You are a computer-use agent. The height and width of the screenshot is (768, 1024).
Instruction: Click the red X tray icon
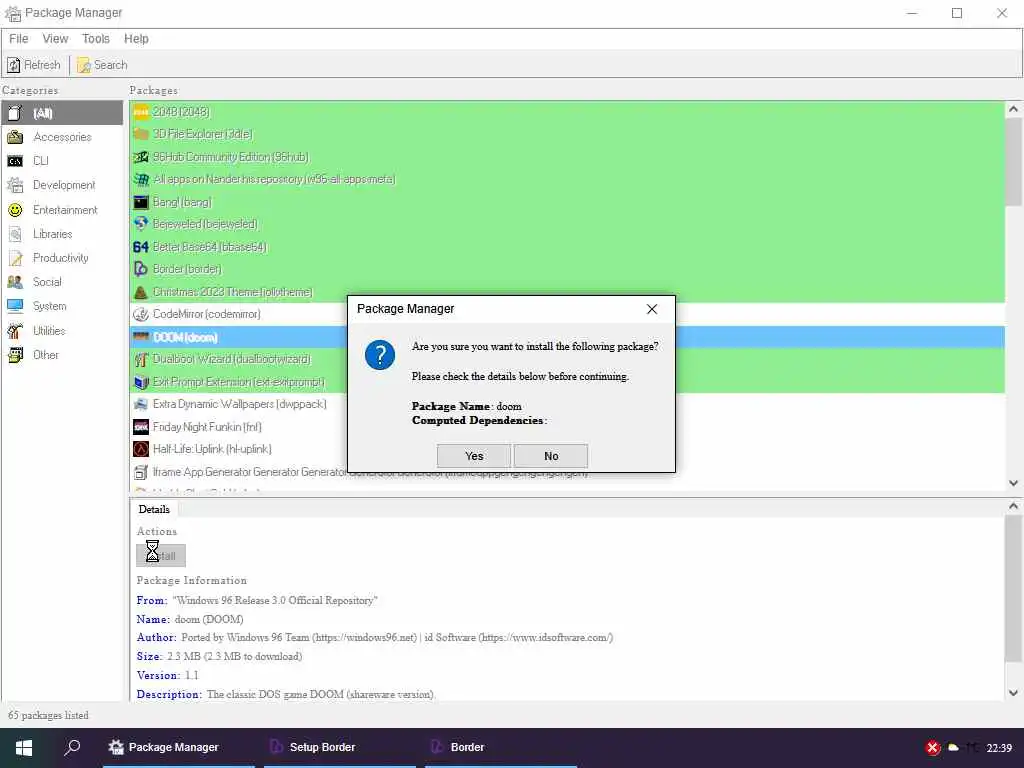(x=933, y=748)
